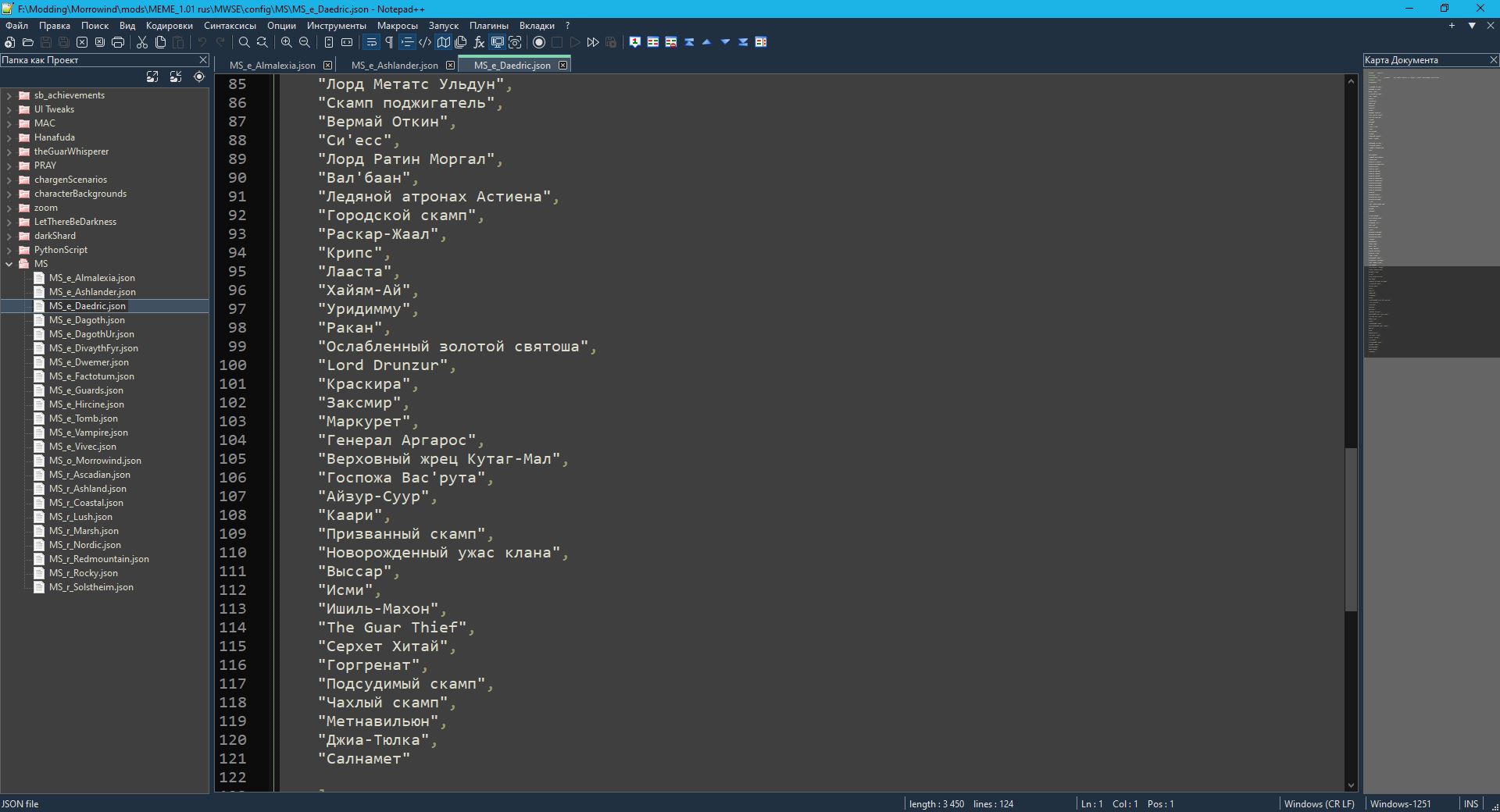Collapse the MS folder in tree

pyautogui.click(x=9, y=264)
